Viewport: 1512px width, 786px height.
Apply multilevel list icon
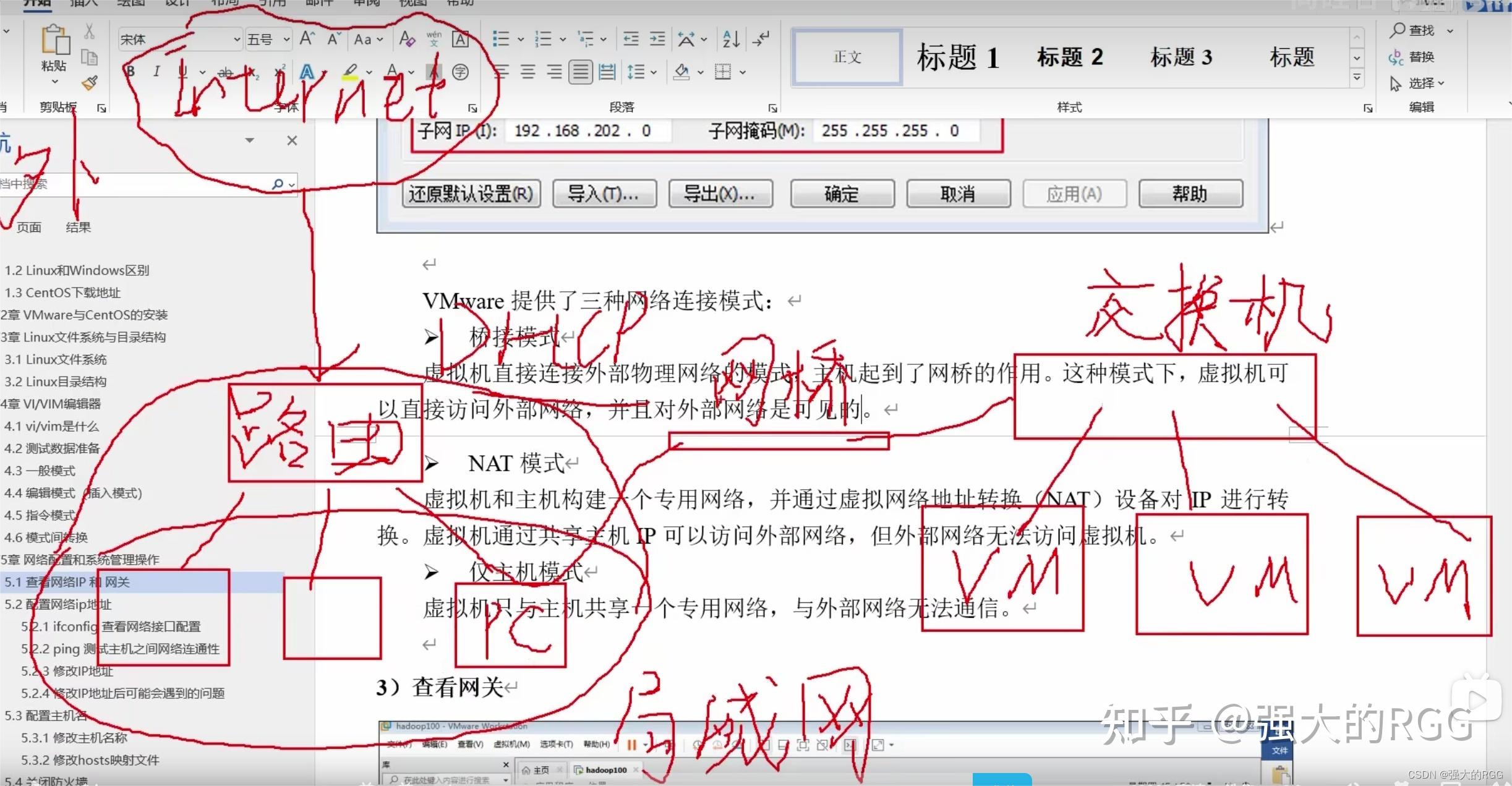[585, 39]
